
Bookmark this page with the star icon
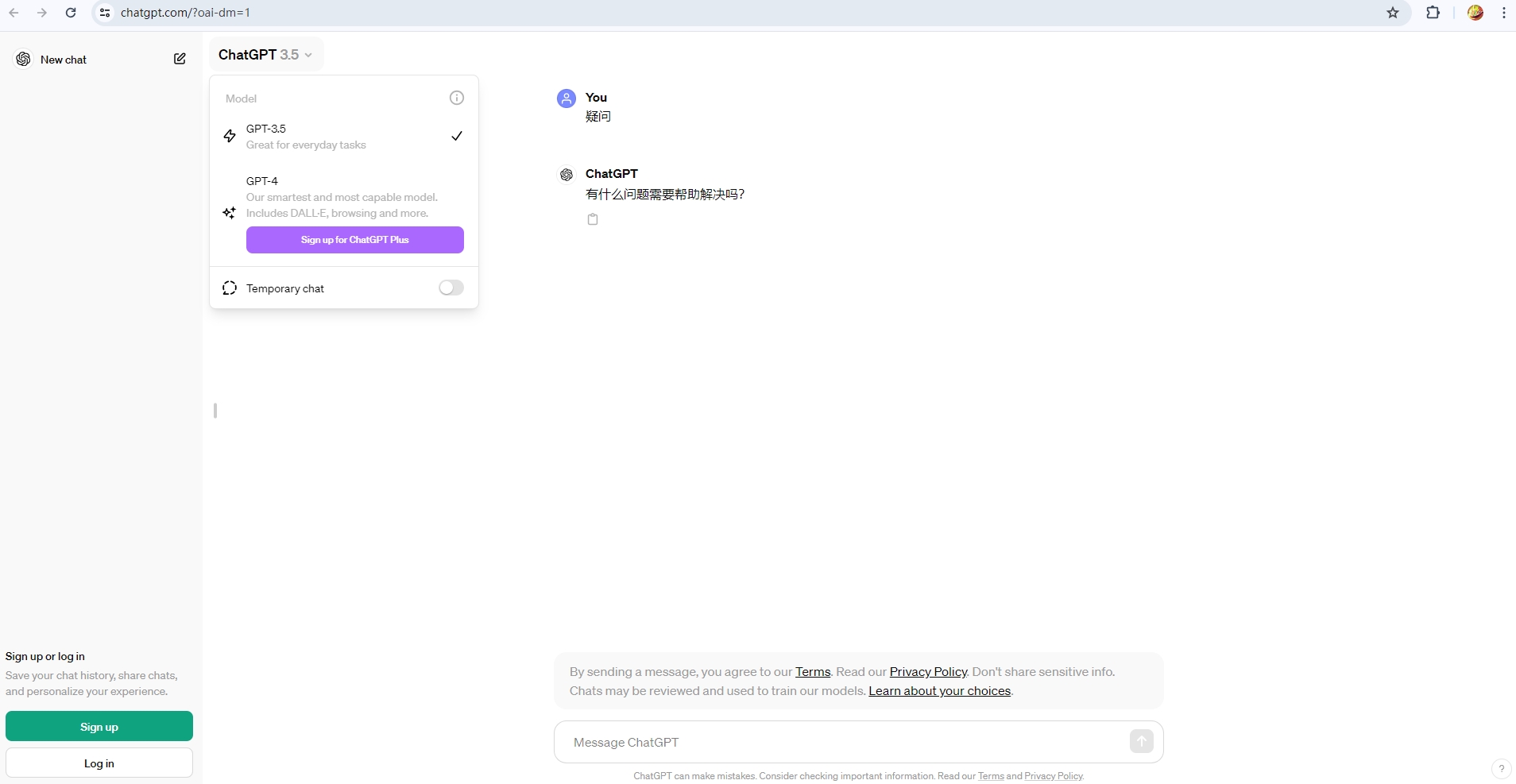(x=1393, y=13)
